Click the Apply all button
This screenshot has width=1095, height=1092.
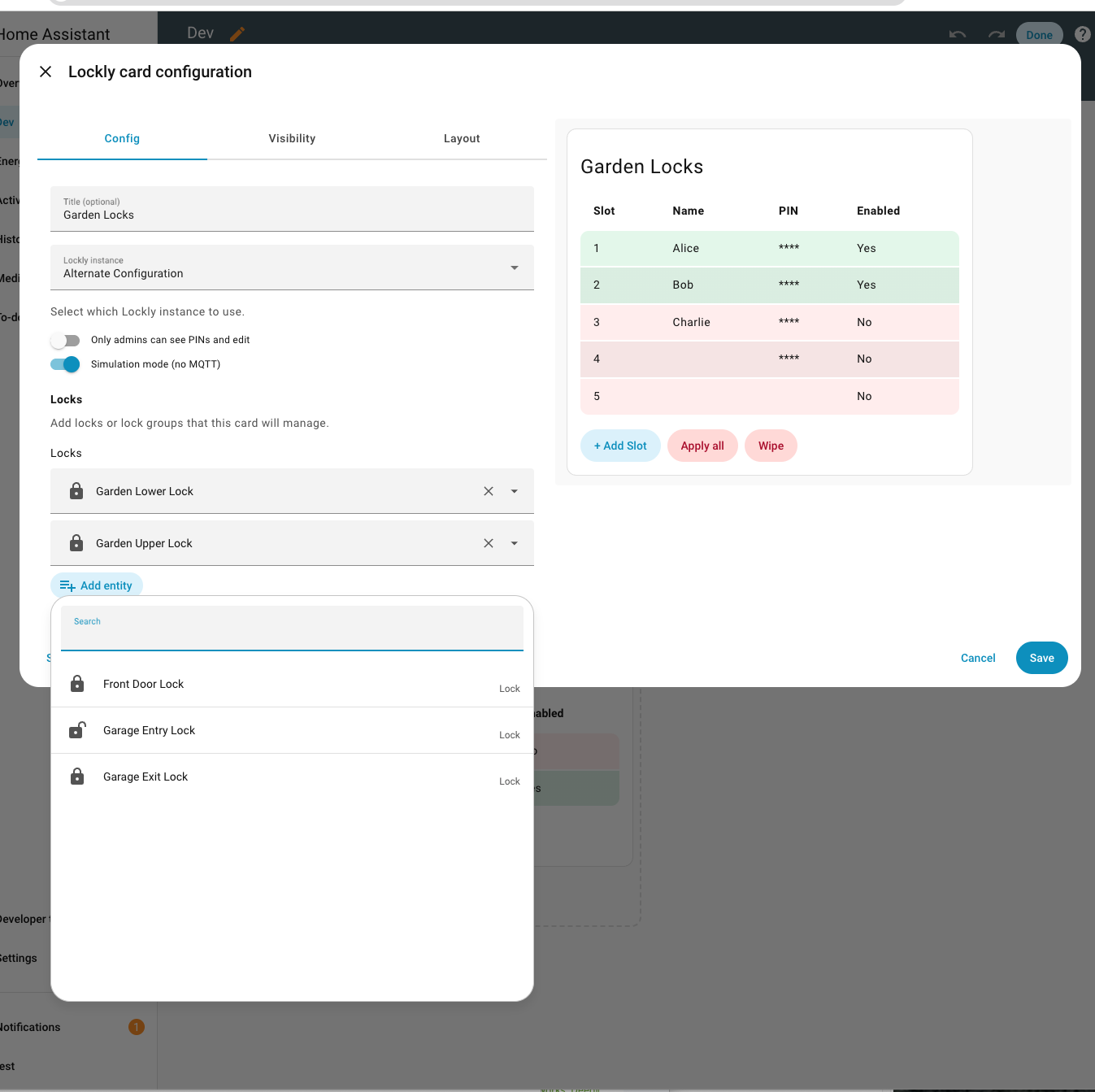coord(702,446)
